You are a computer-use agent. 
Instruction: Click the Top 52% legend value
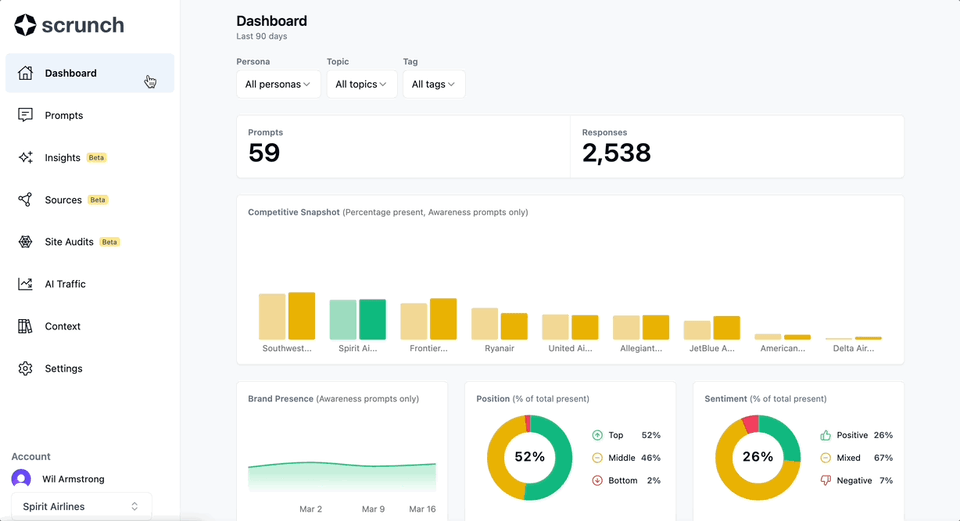click(651, 435)
